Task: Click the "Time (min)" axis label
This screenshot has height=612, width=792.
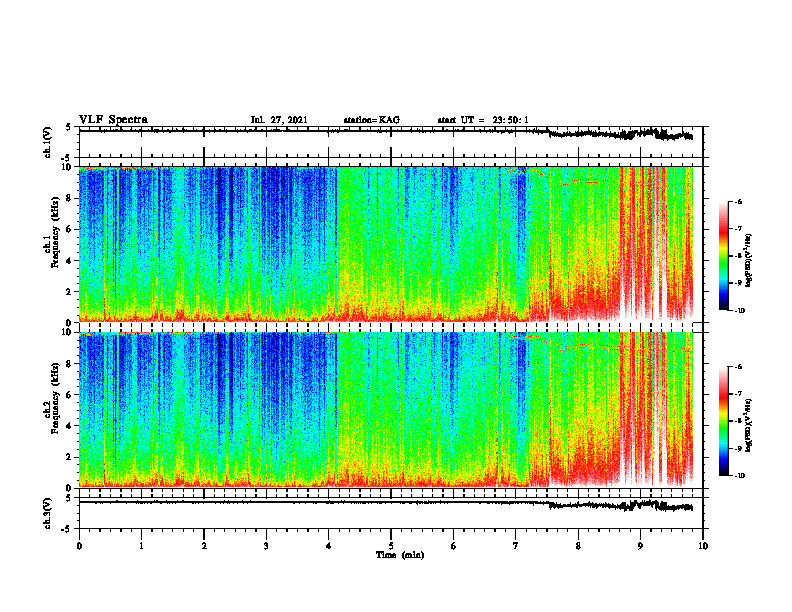Action: 400,555
